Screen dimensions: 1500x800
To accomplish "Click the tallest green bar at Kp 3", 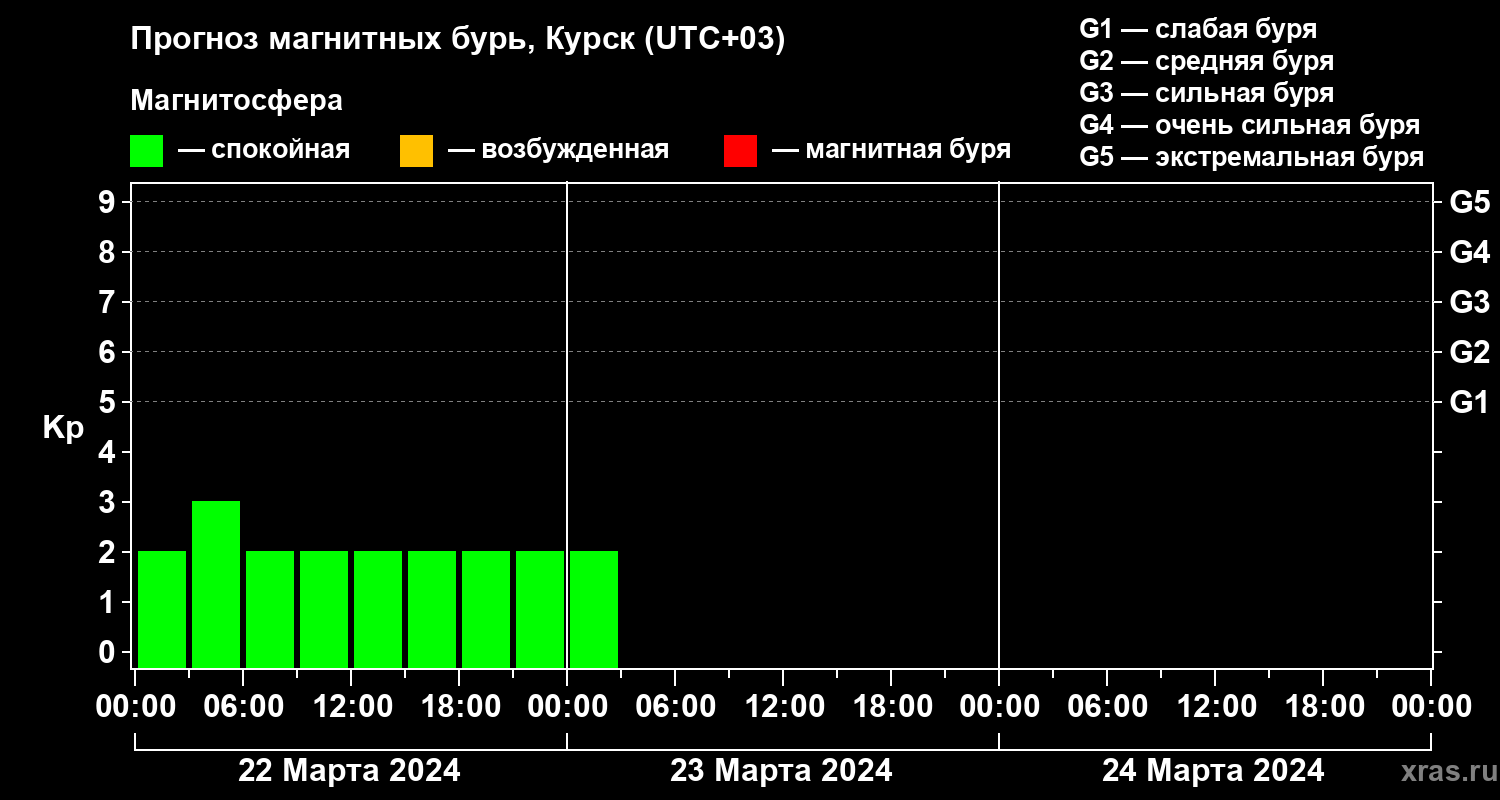I will click(216, 584).
